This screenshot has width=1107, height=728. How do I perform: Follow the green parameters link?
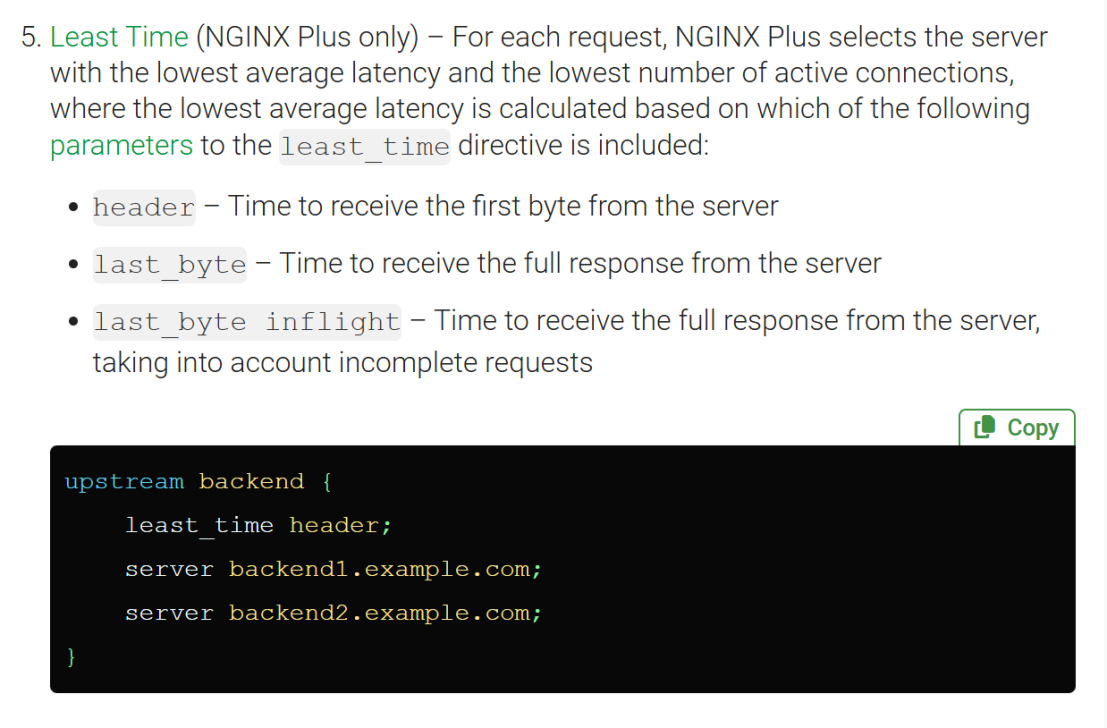[121, 145]
